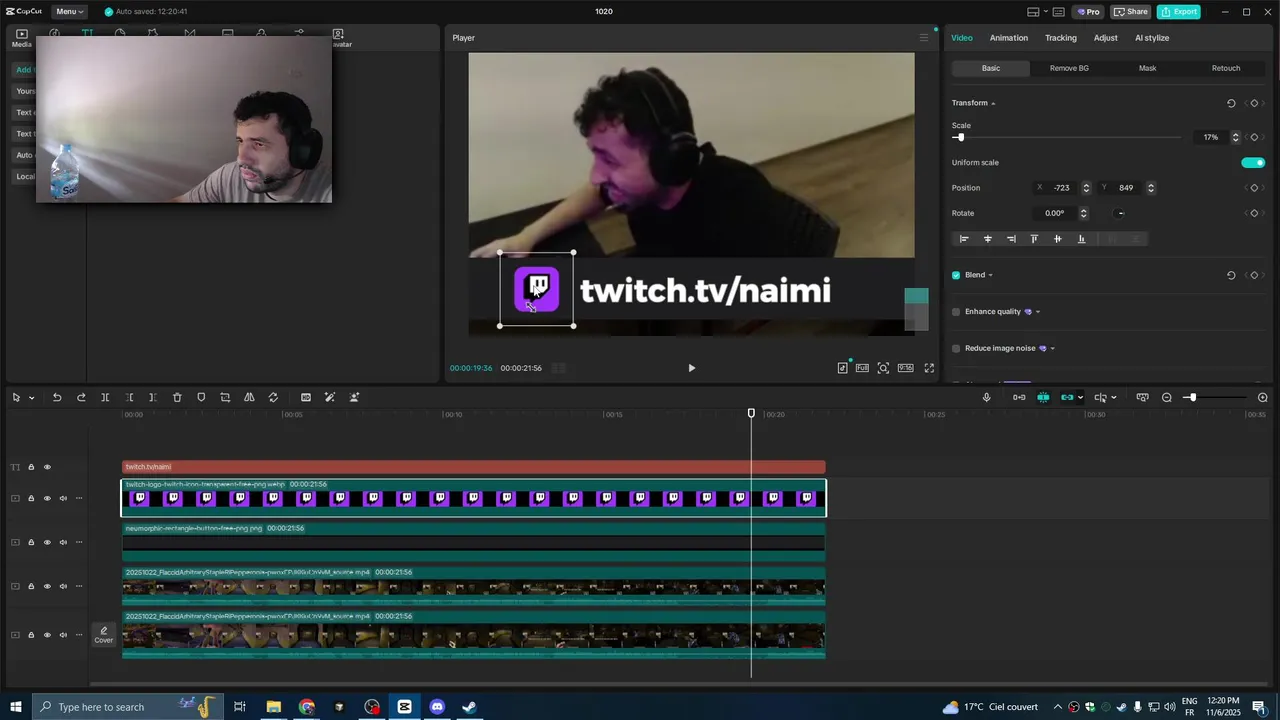Add a Position keyframe diamond
Screen dimensions: 1280x720
[1254, 188]
